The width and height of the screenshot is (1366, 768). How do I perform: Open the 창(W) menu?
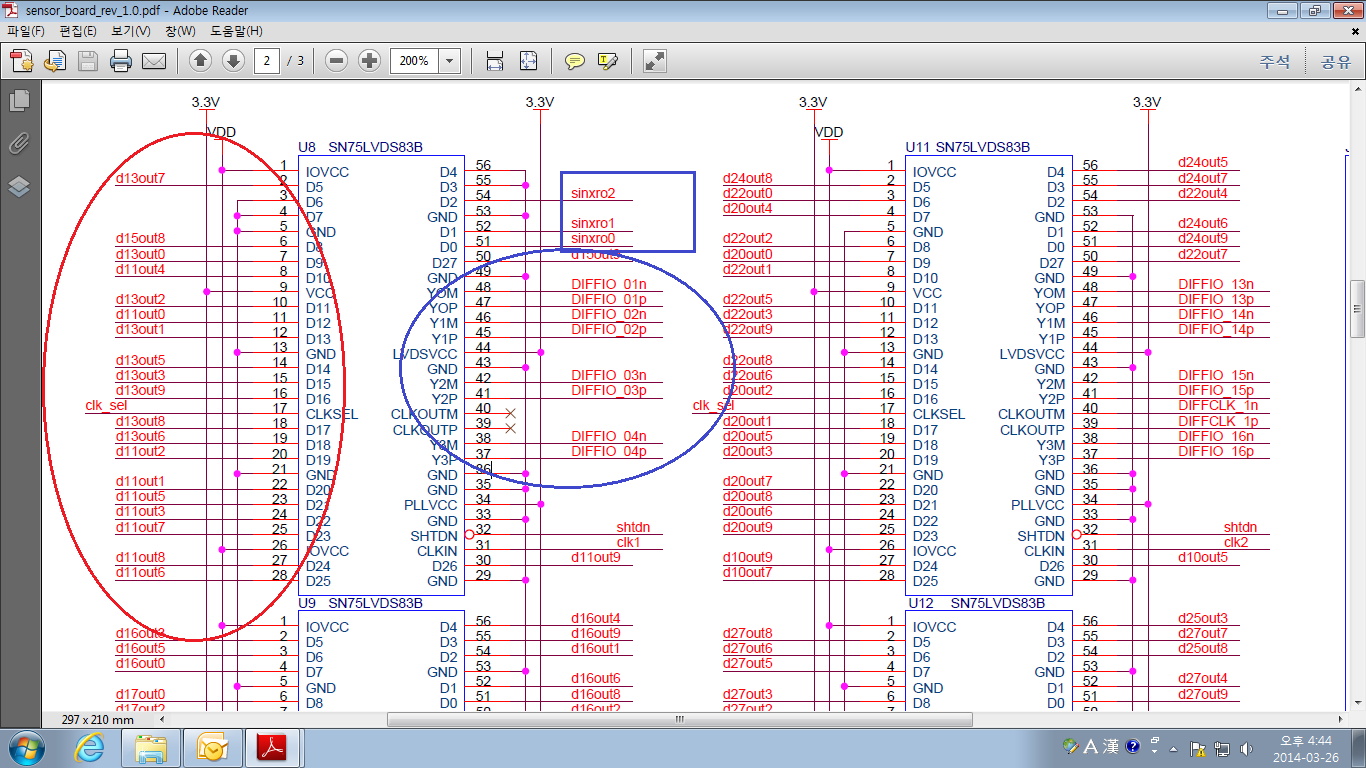(x=180, y=31)
